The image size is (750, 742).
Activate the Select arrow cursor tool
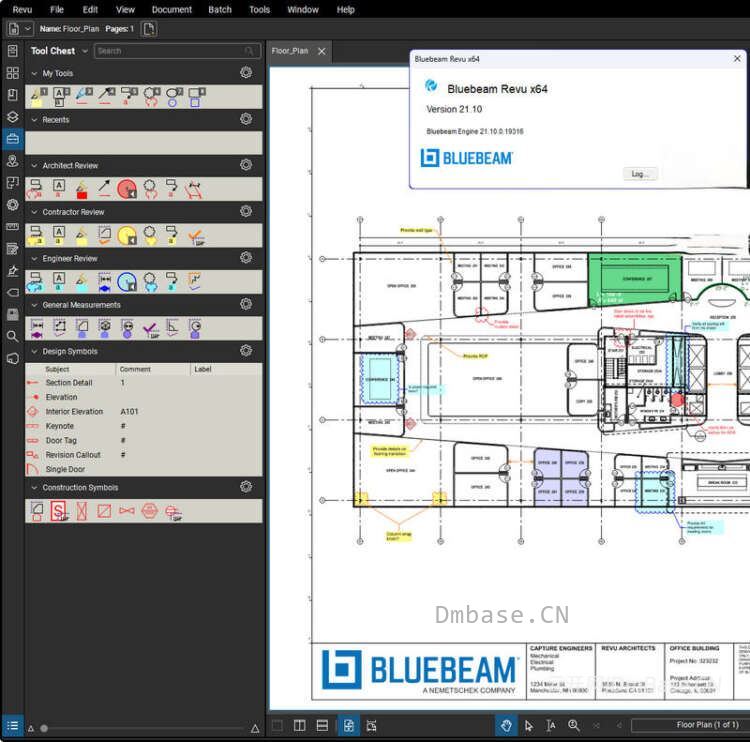coord(529,725)
